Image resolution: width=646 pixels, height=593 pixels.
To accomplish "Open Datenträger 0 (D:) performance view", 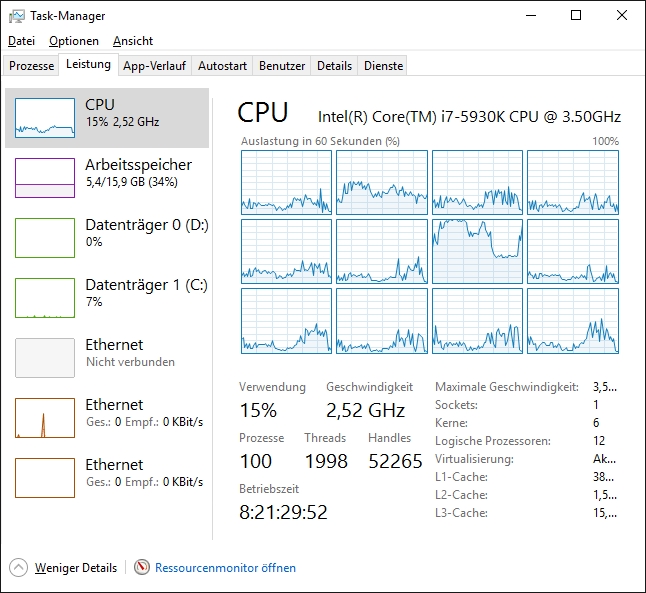I will coord(146,232).
